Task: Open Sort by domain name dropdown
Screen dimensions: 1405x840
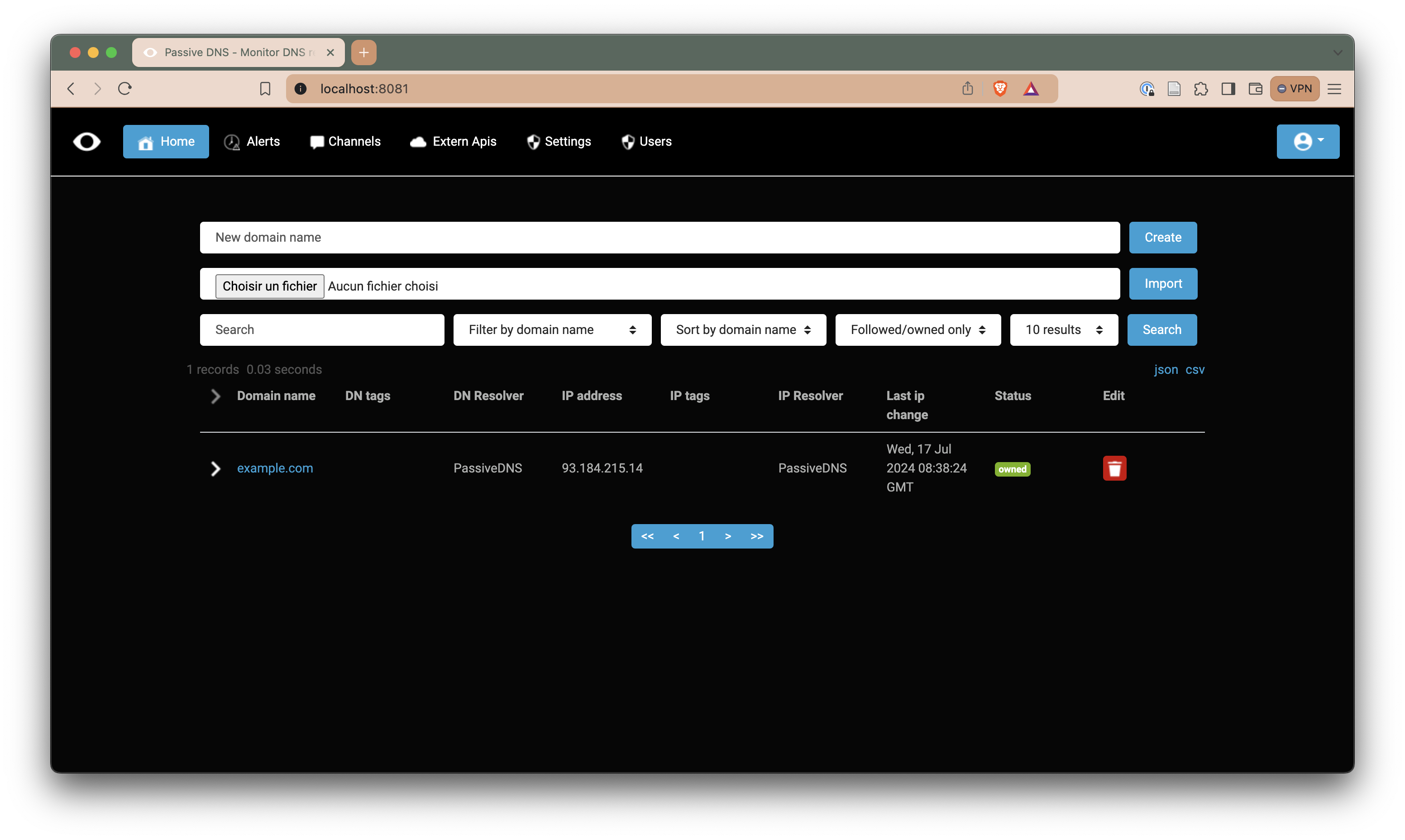Action: pyautogui.click(x=743, y=329)
